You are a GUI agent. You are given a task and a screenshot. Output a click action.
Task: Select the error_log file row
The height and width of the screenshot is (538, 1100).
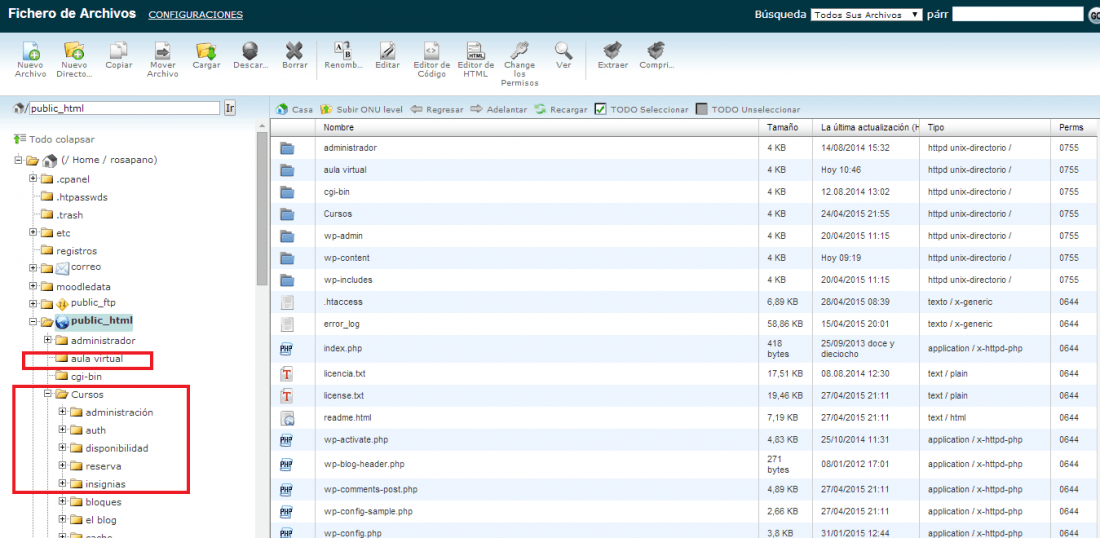685,323
